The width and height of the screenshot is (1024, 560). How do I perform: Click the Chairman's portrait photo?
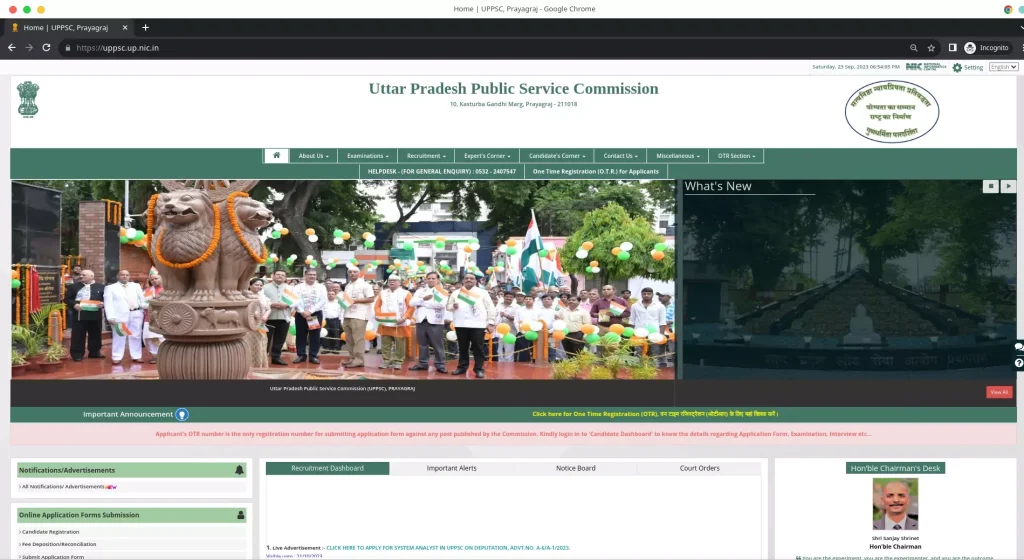[x=895, y=504]
